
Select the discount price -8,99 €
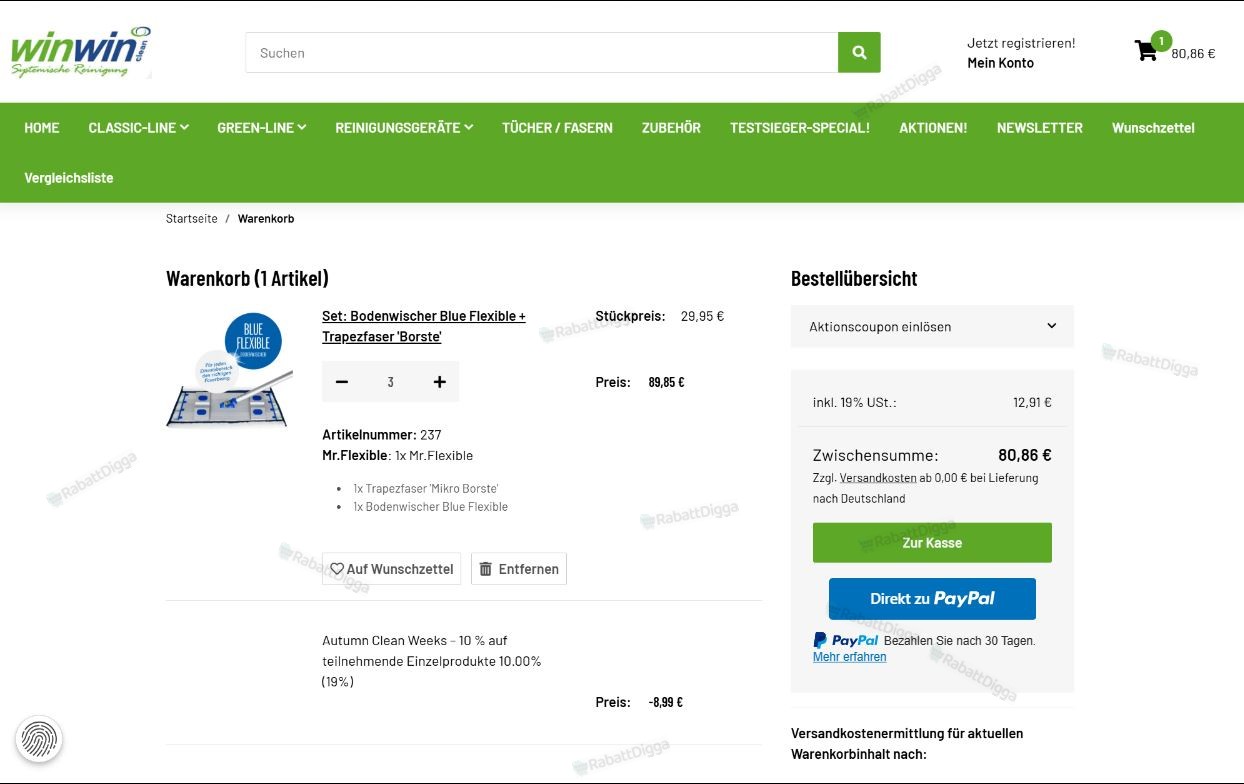666,702
